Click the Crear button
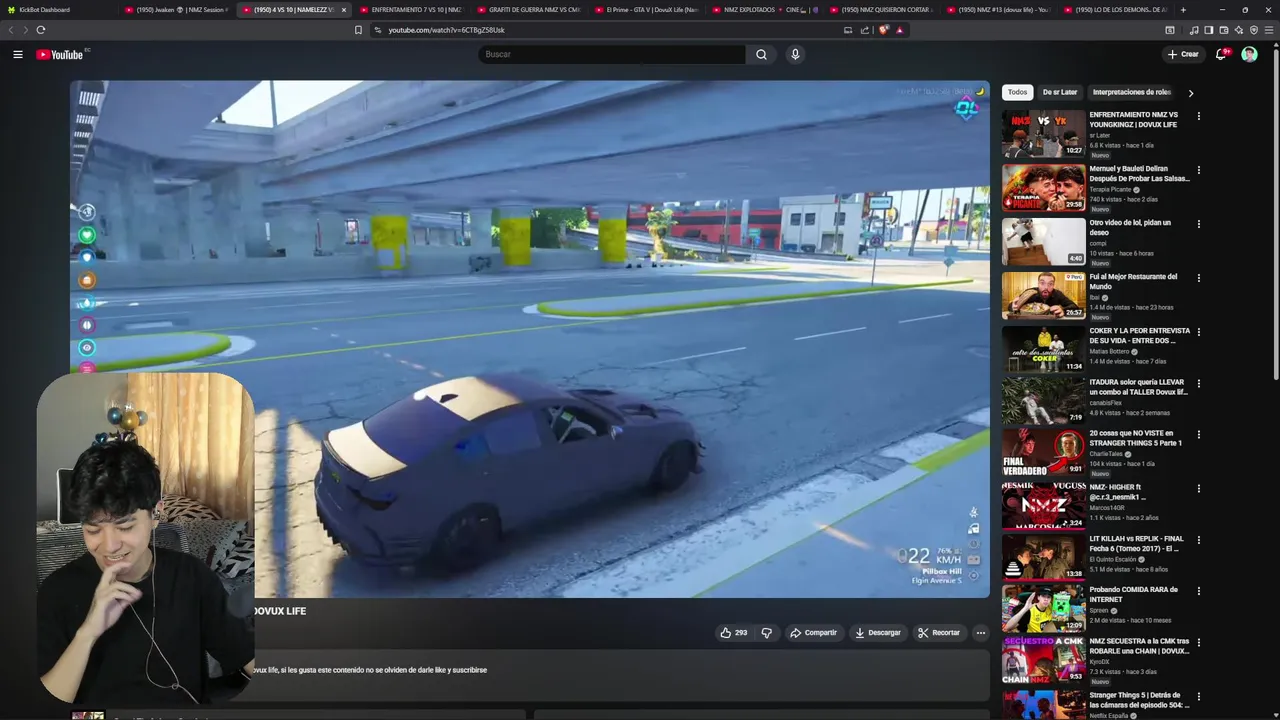The height and width of the screenshot is (720, 1280). click(x=1183, y=54)
